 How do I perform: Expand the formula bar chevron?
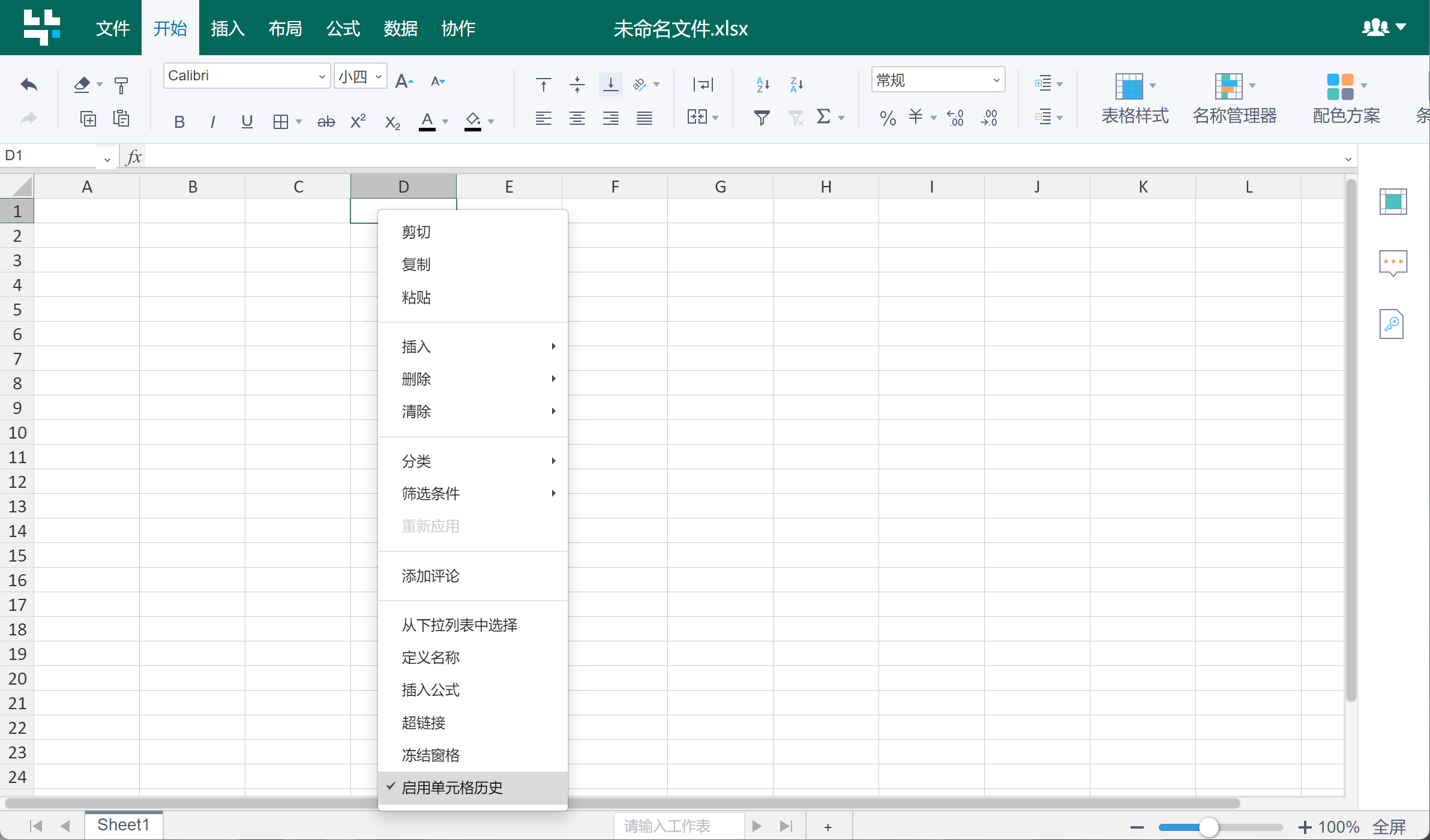pyautogui.click(x=1348, y=160)
